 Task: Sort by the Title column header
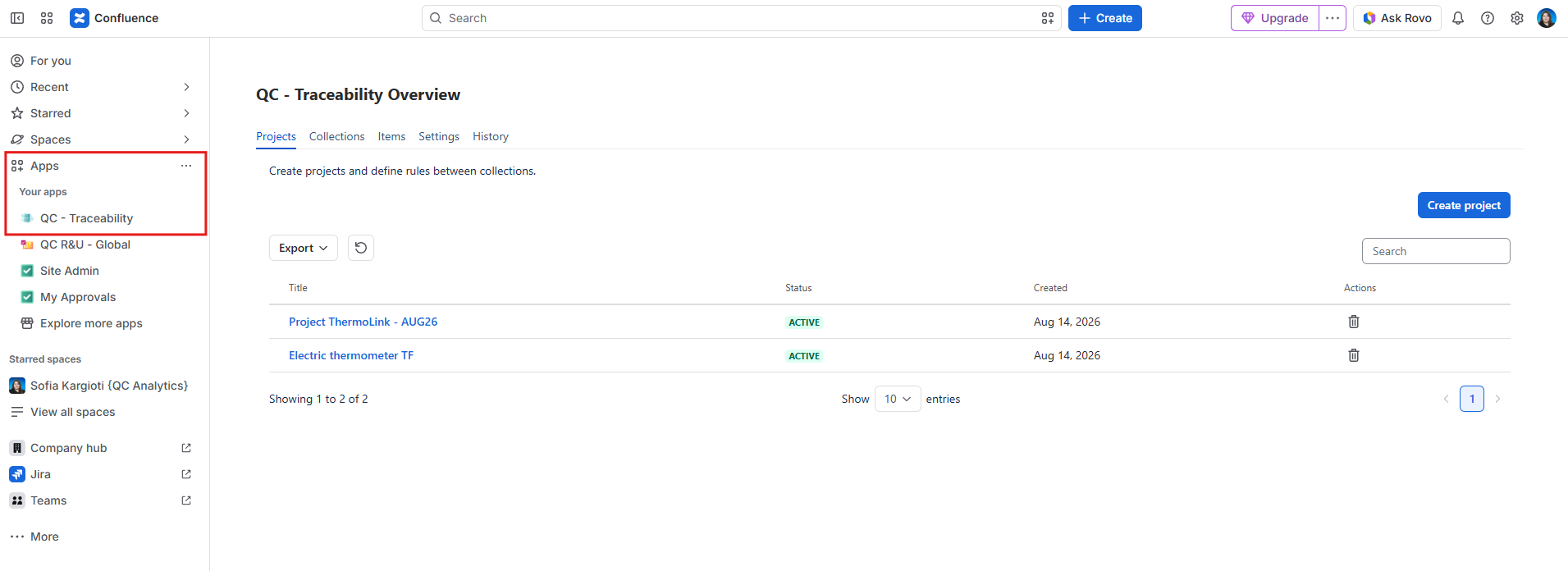298,288
